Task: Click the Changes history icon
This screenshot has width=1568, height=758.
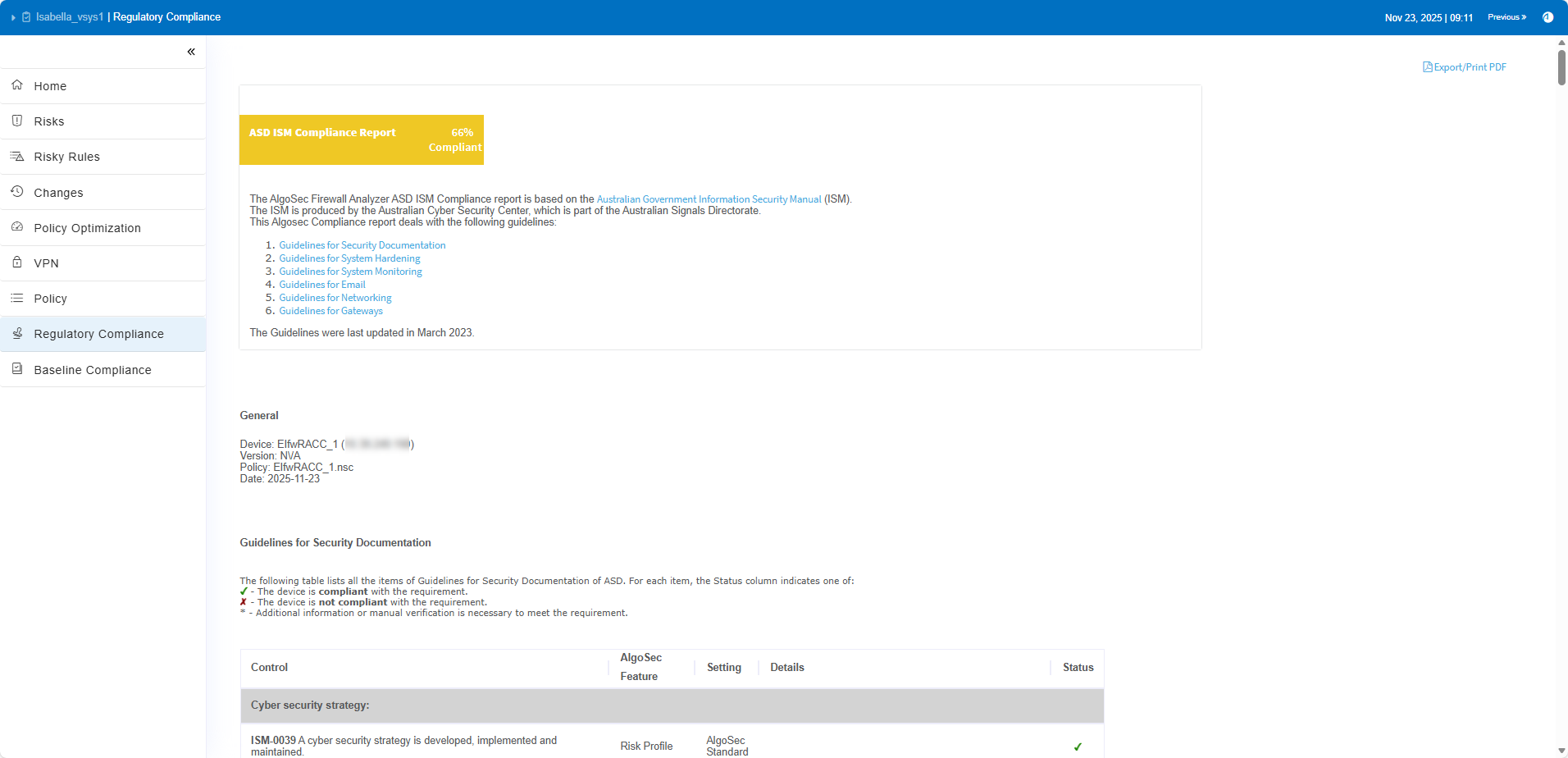Action: (x=17, y=192)
